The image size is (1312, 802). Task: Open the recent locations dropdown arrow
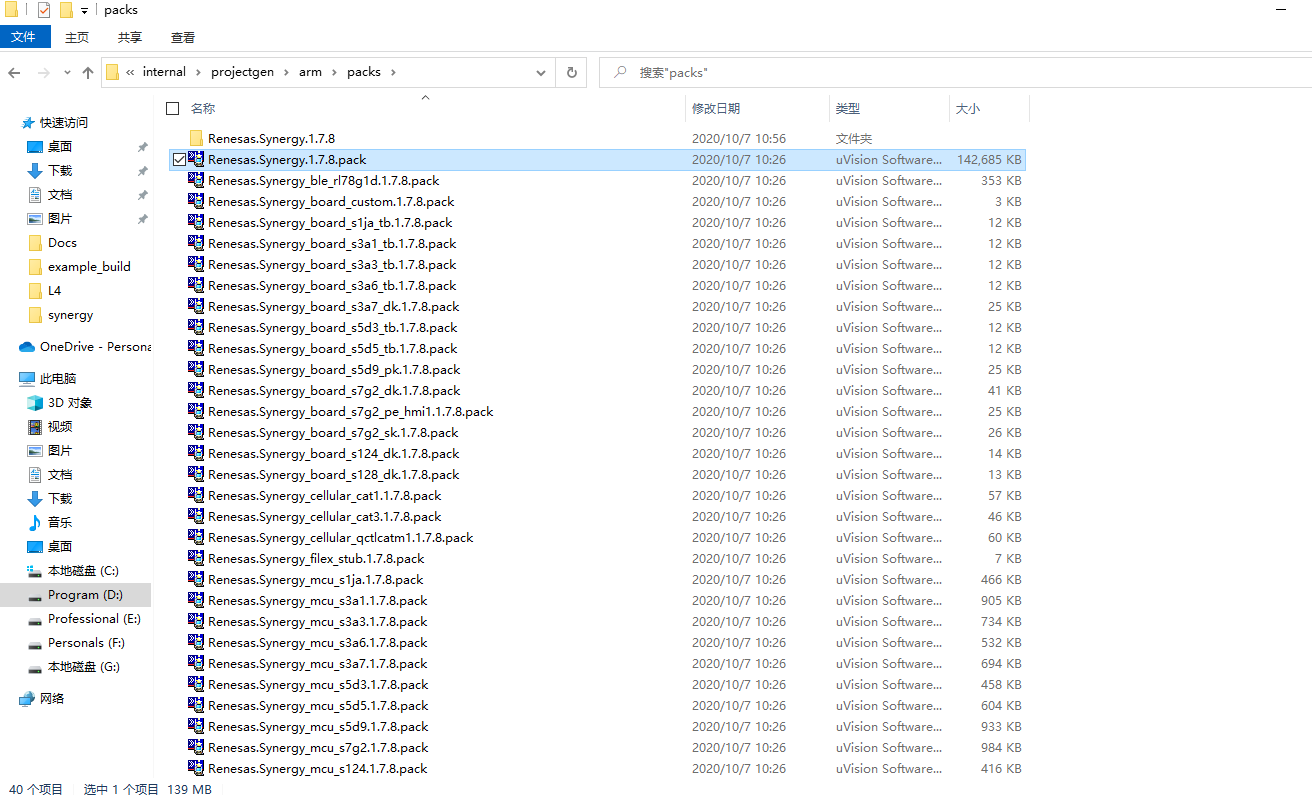point(67,73)
